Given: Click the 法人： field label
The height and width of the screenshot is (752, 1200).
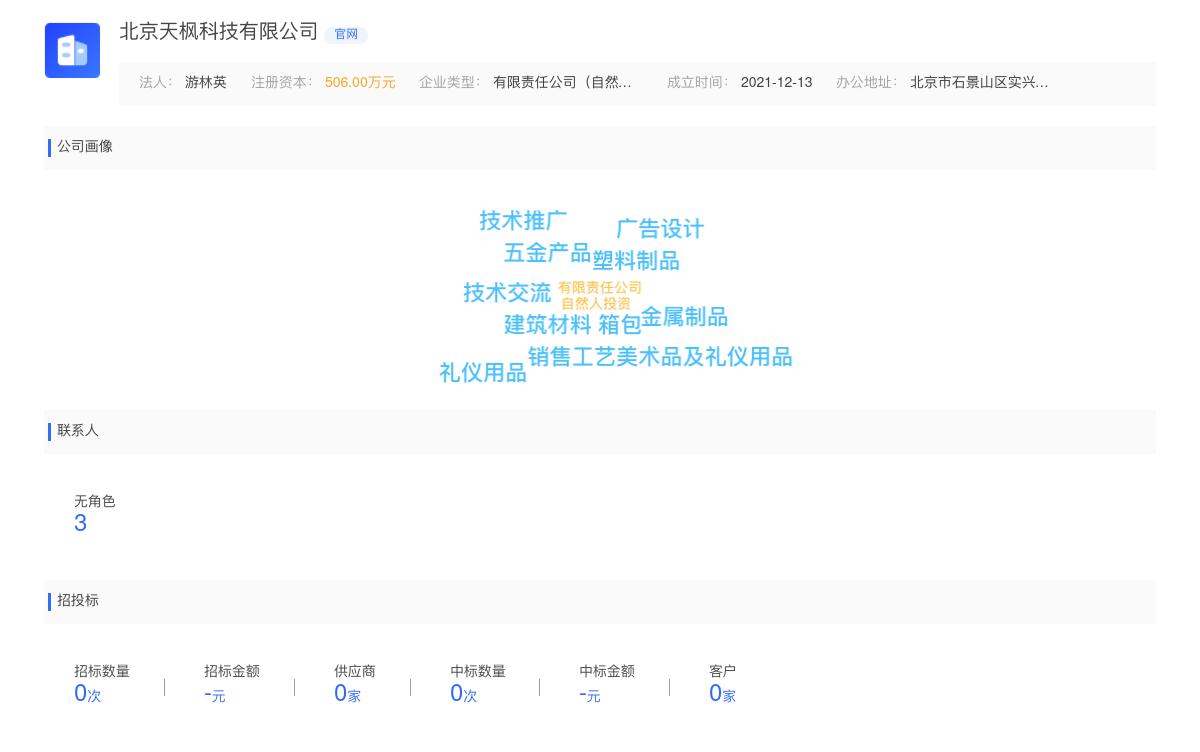Looking at the screenshot, I should click(156, 83).
